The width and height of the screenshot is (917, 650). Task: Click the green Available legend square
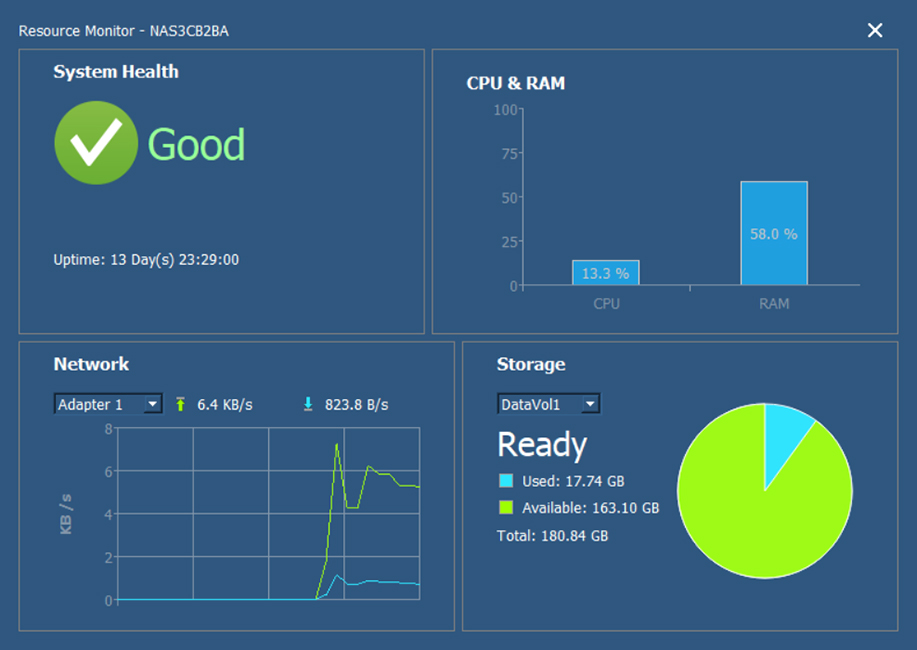(505, 508)
